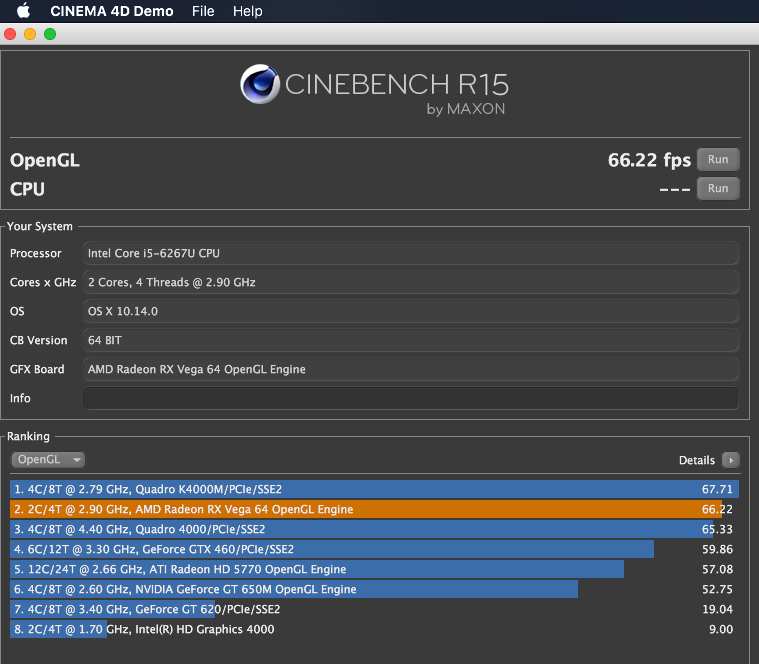Select ranking row Quadro 4000/PCIe/SSE2

coord(374,529)
